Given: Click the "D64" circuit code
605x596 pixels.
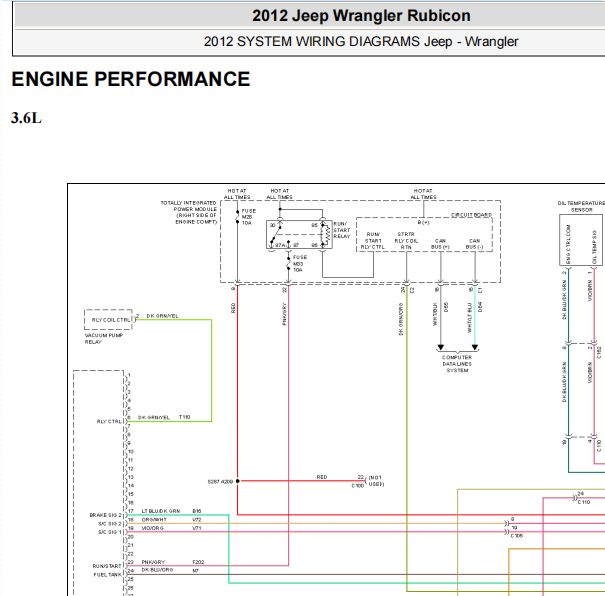Looking at the screenshot, I should tap(480, 307).
